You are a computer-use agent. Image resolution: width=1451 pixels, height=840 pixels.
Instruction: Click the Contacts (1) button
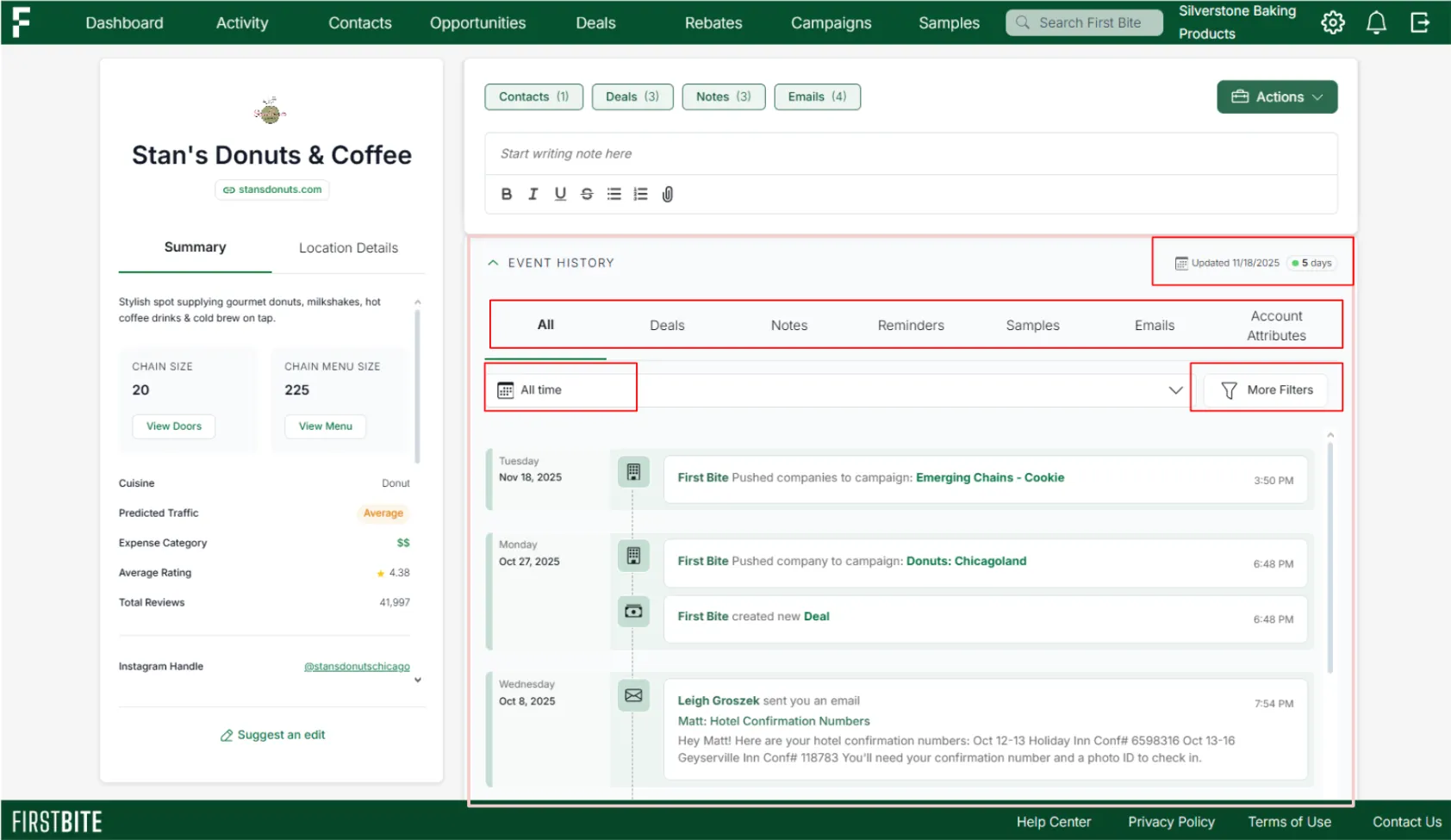point(534,96)
